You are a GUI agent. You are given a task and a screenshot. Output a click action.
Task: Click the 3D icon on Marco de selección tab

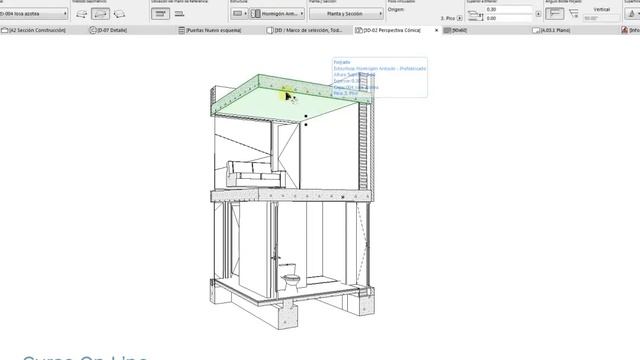click(270, 30)
